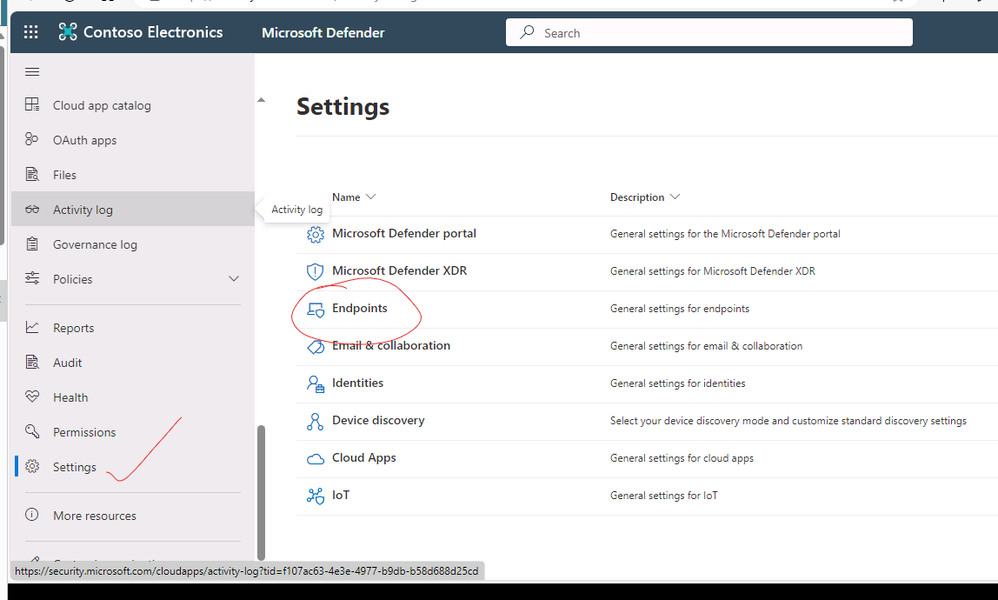Focus the Search input field

pyautogui.click(x=709, y=32)
